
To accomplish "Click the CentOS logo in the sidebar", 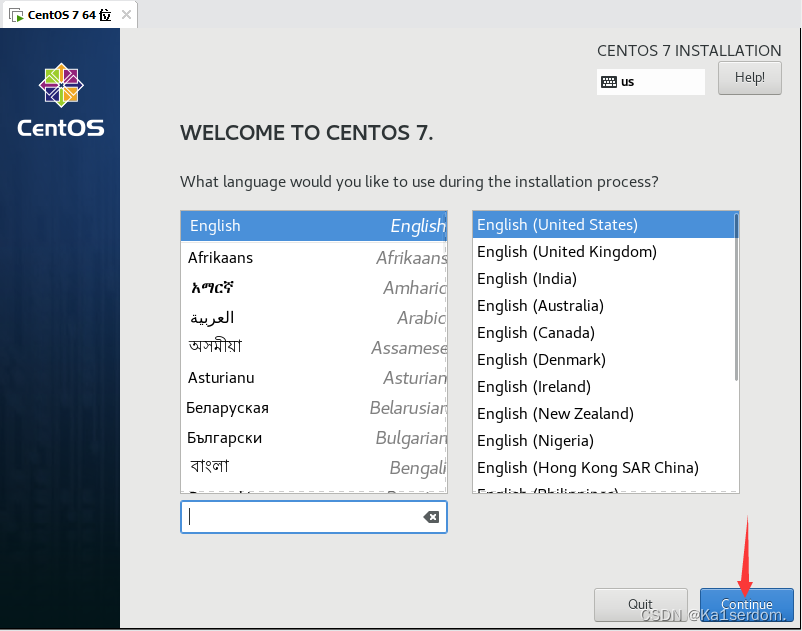I will point(61,100).
